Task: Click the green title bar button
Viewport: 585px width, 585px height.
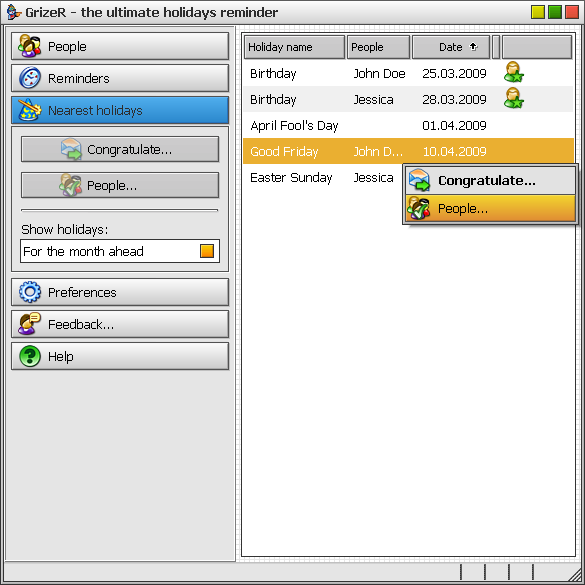Action: tap(555, 12)
